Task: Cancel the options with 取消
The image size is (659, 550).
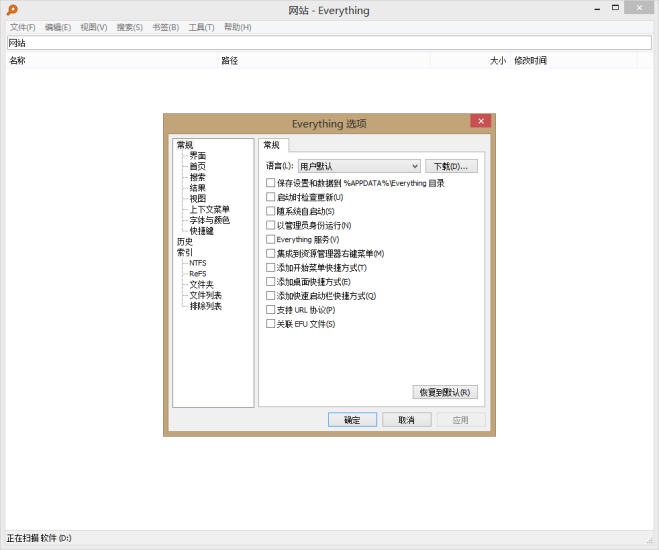Action: 406,419
